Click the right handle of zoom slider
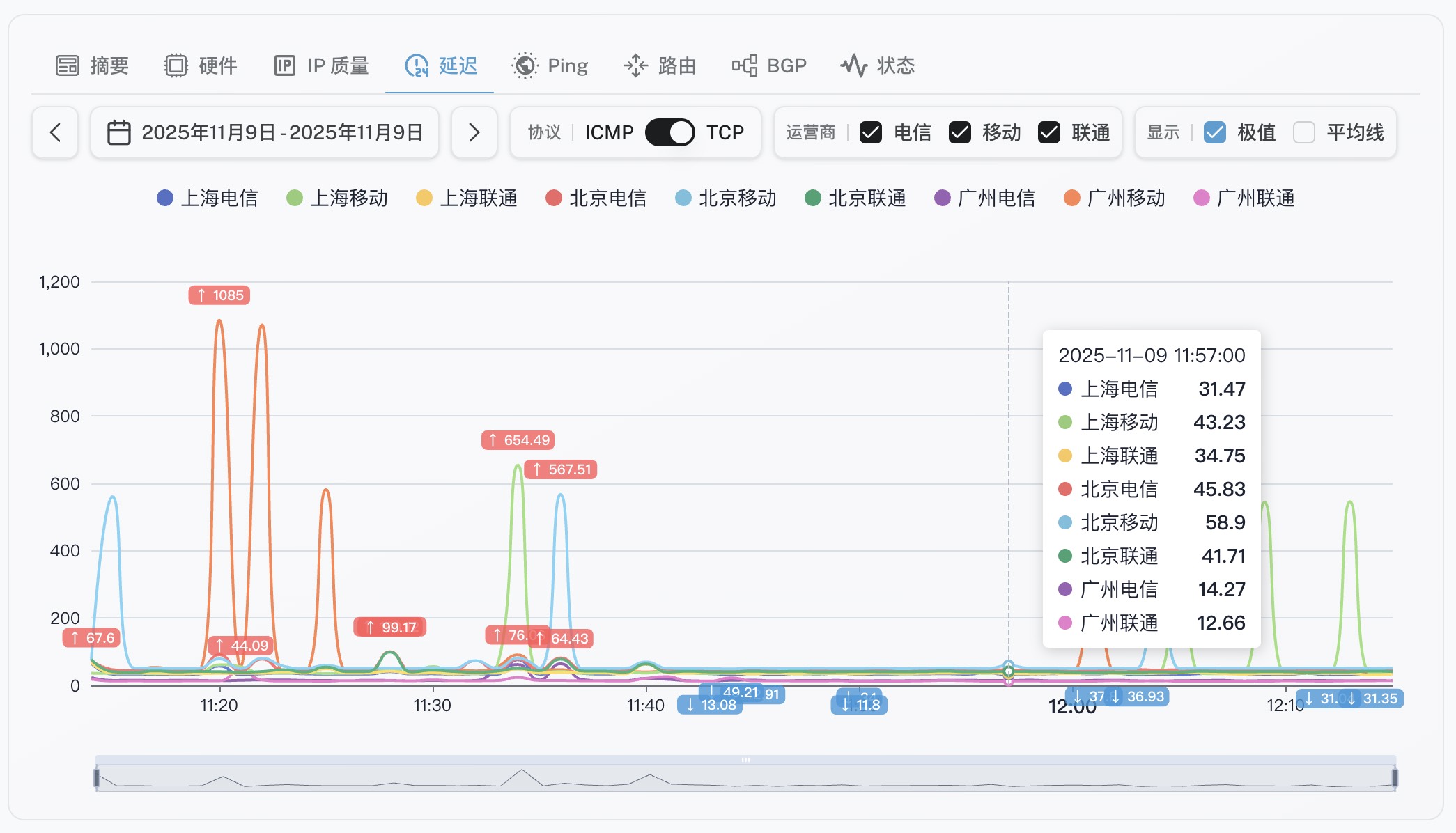Screen dimensions: 1456x833 [x=1395, y=777]
